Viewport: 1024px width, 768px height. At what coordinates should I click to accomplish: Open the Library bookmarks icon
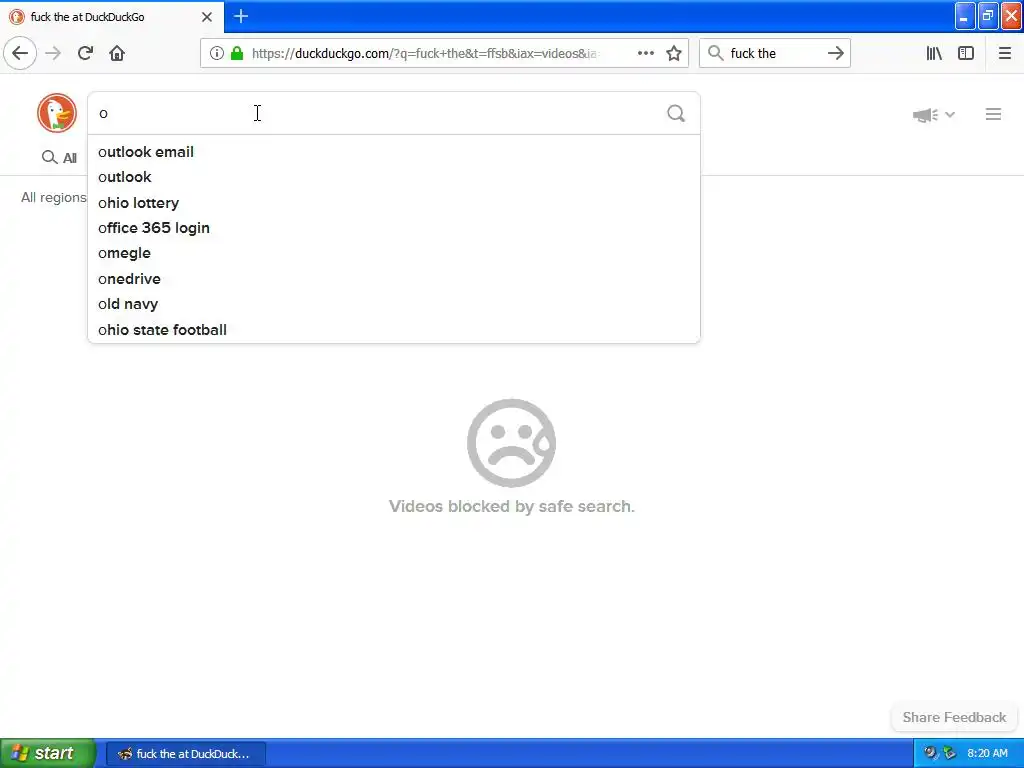point(934,54)
